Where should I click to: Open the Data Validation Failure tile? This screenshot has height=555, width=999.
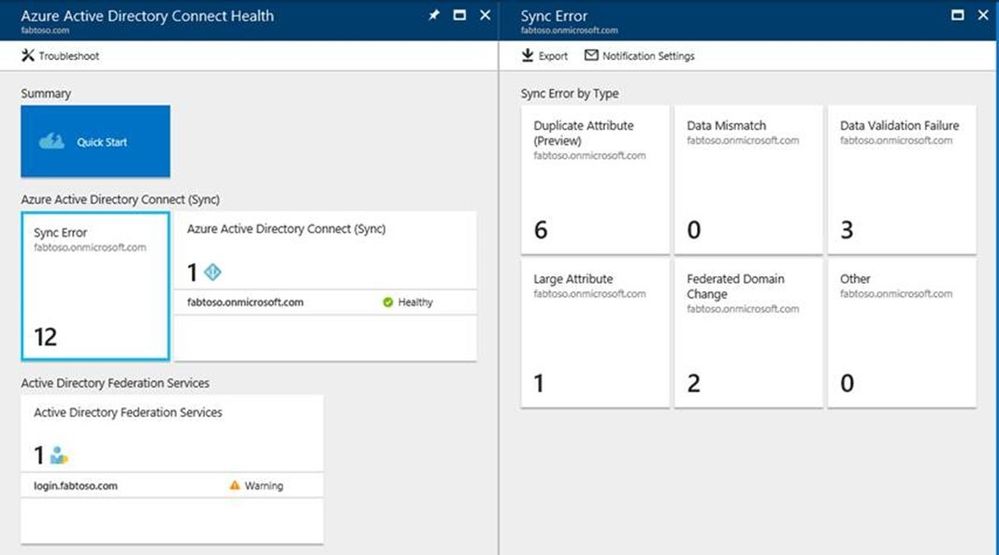(902, 180)
